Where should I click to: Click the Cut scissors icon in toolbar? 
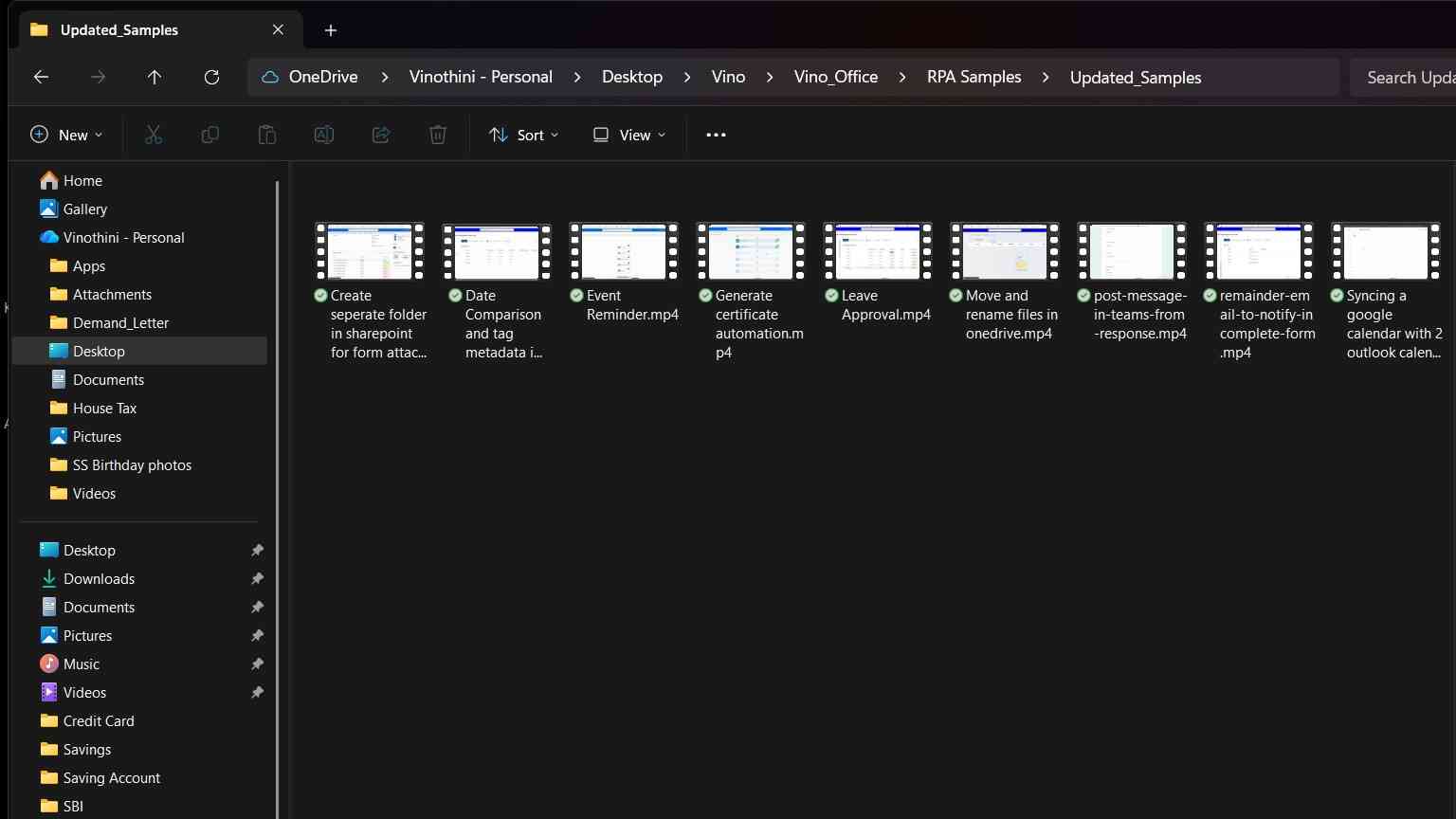pyautogui.click(x=154, y=135)
